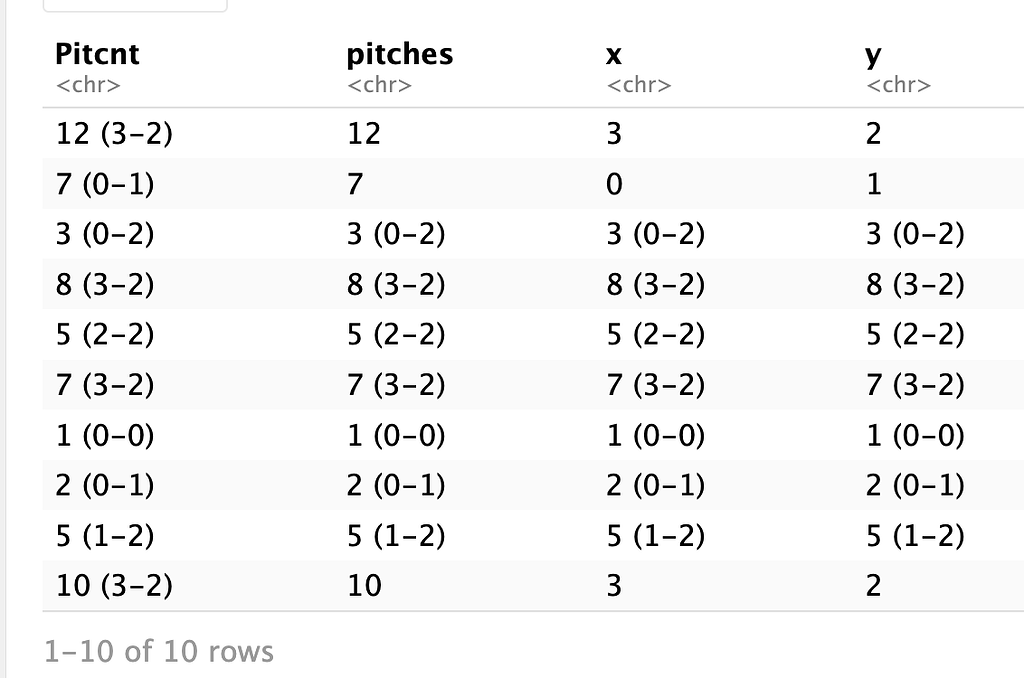Select Pitcnt cell reading 3 (0-2)
The height and width of the screenshot is (678, 1024).
[105, 234]
